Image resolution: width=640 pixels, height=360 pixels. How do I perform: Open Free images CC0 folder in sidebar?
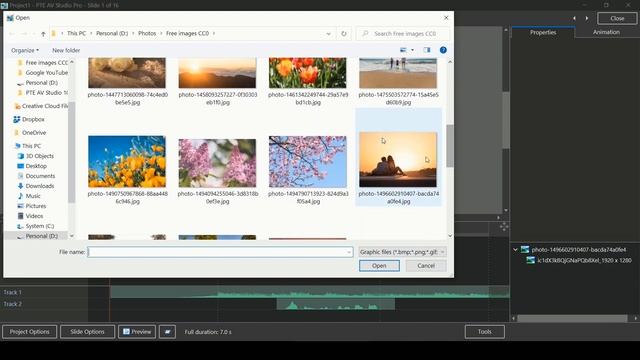[42, 63]
